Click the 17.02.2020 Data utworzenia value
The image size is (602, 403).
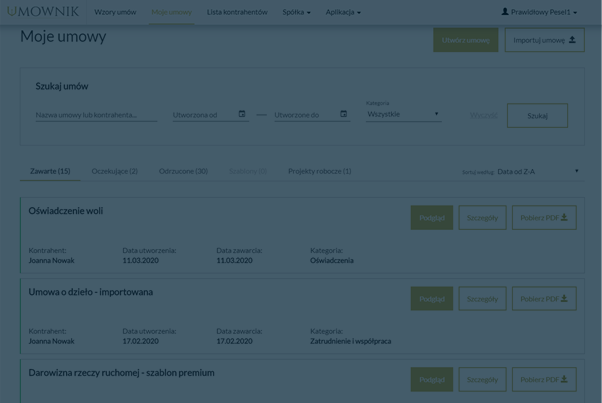(x=141, y=341)
